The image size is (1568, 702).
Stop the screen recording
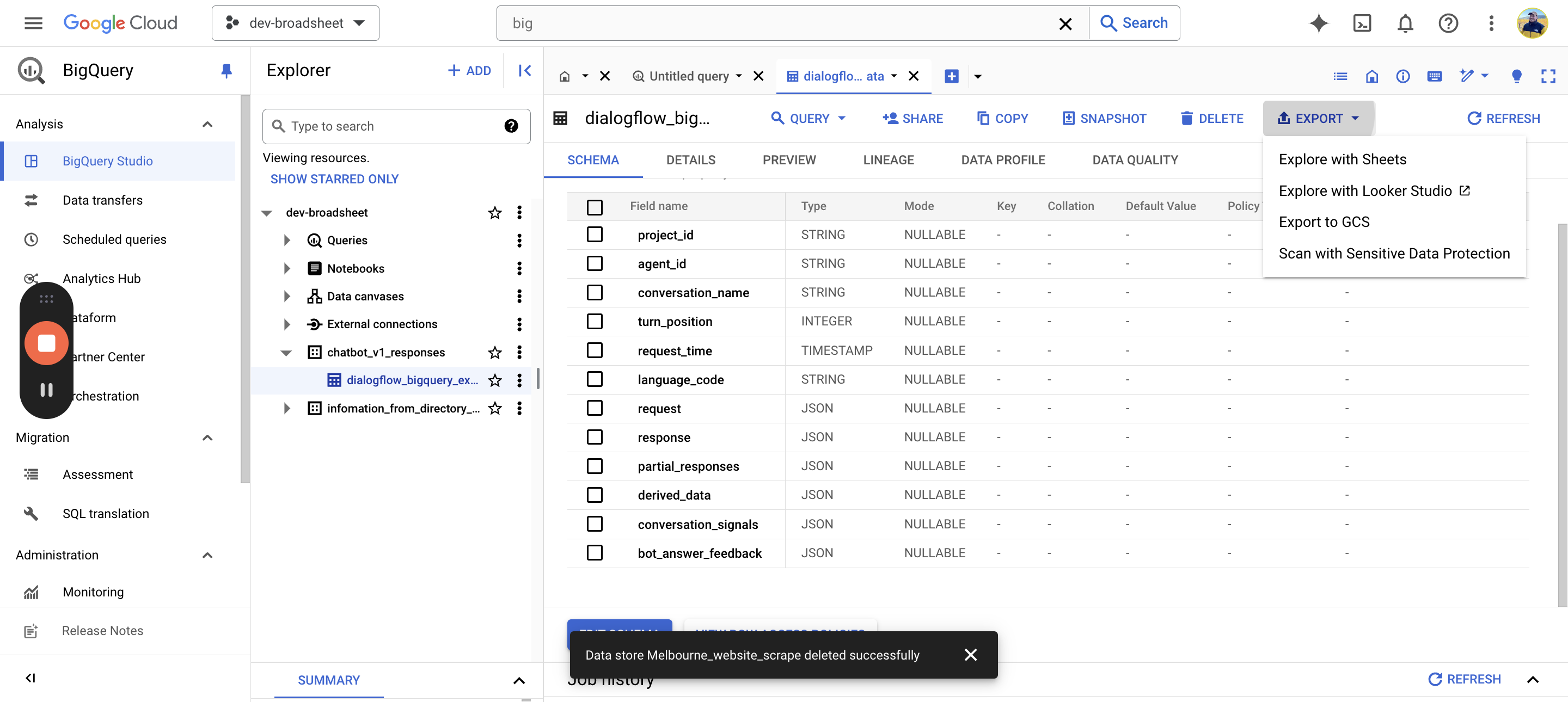pos(46,343)
